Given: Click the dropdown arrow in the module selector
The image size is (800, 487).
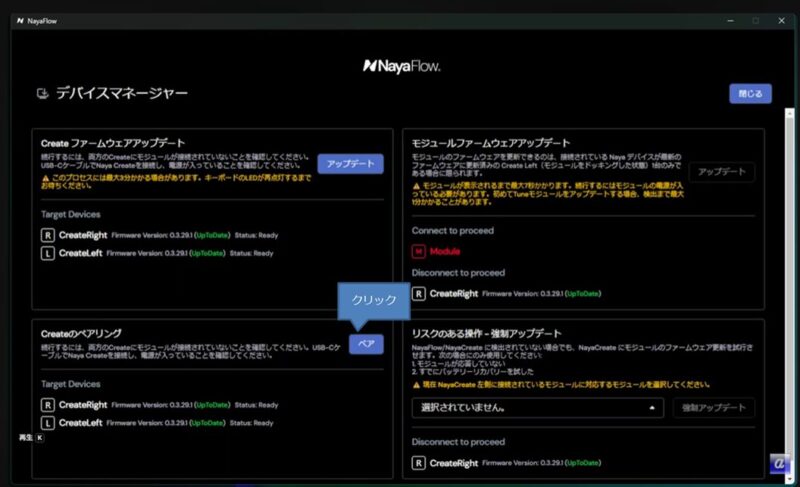Looking at the screenshot, I should point(652,407).
